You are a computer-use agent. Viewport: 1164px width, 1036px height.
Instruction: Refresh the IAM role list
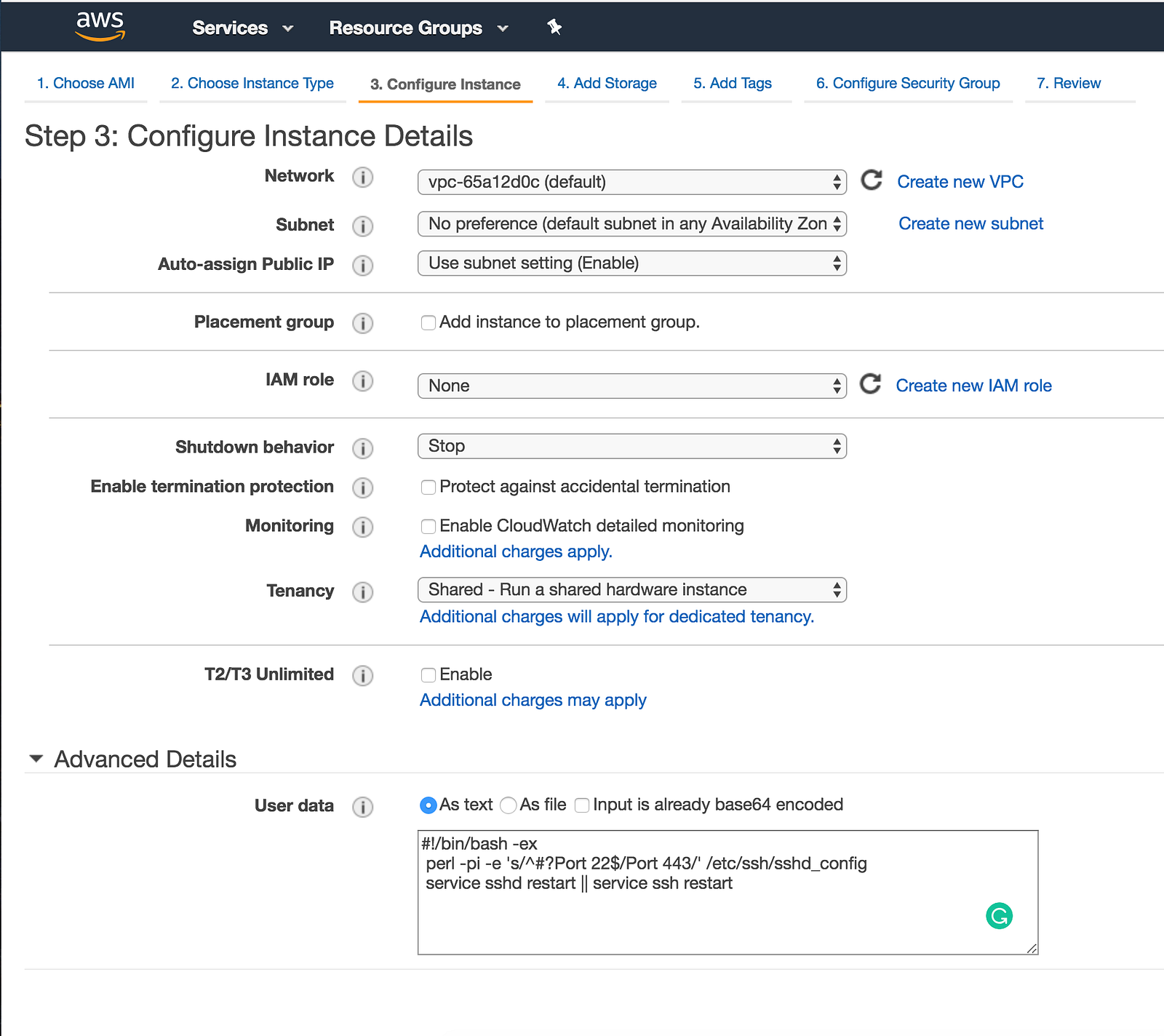pyautogui.click(x=870, y=384)
